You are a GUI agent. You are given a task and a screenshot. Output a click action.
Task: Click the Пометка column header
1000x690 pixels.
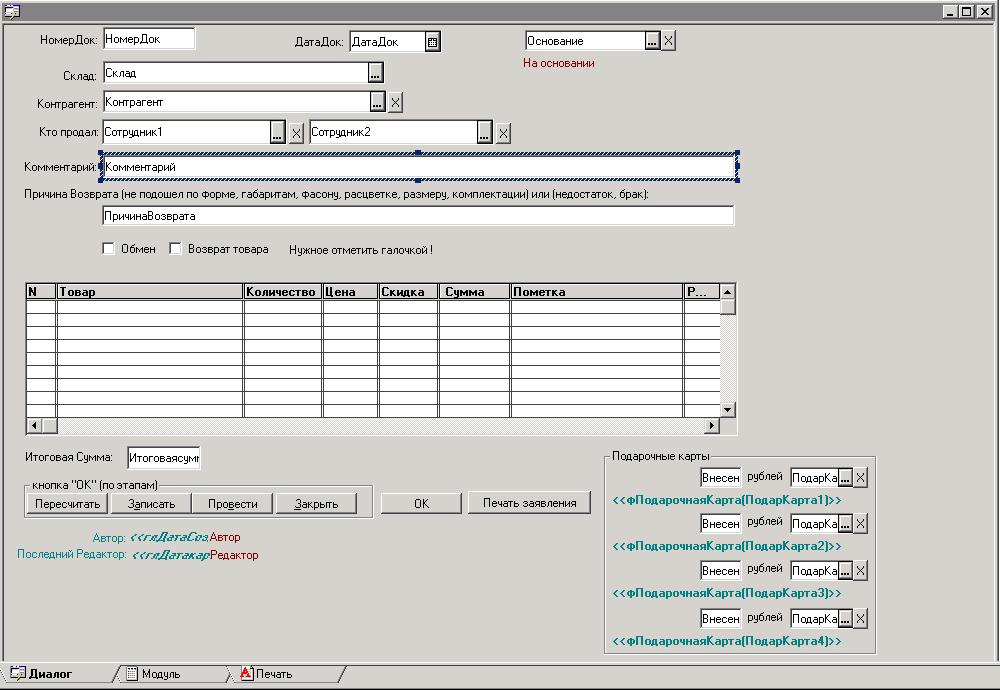click(596, 291)
